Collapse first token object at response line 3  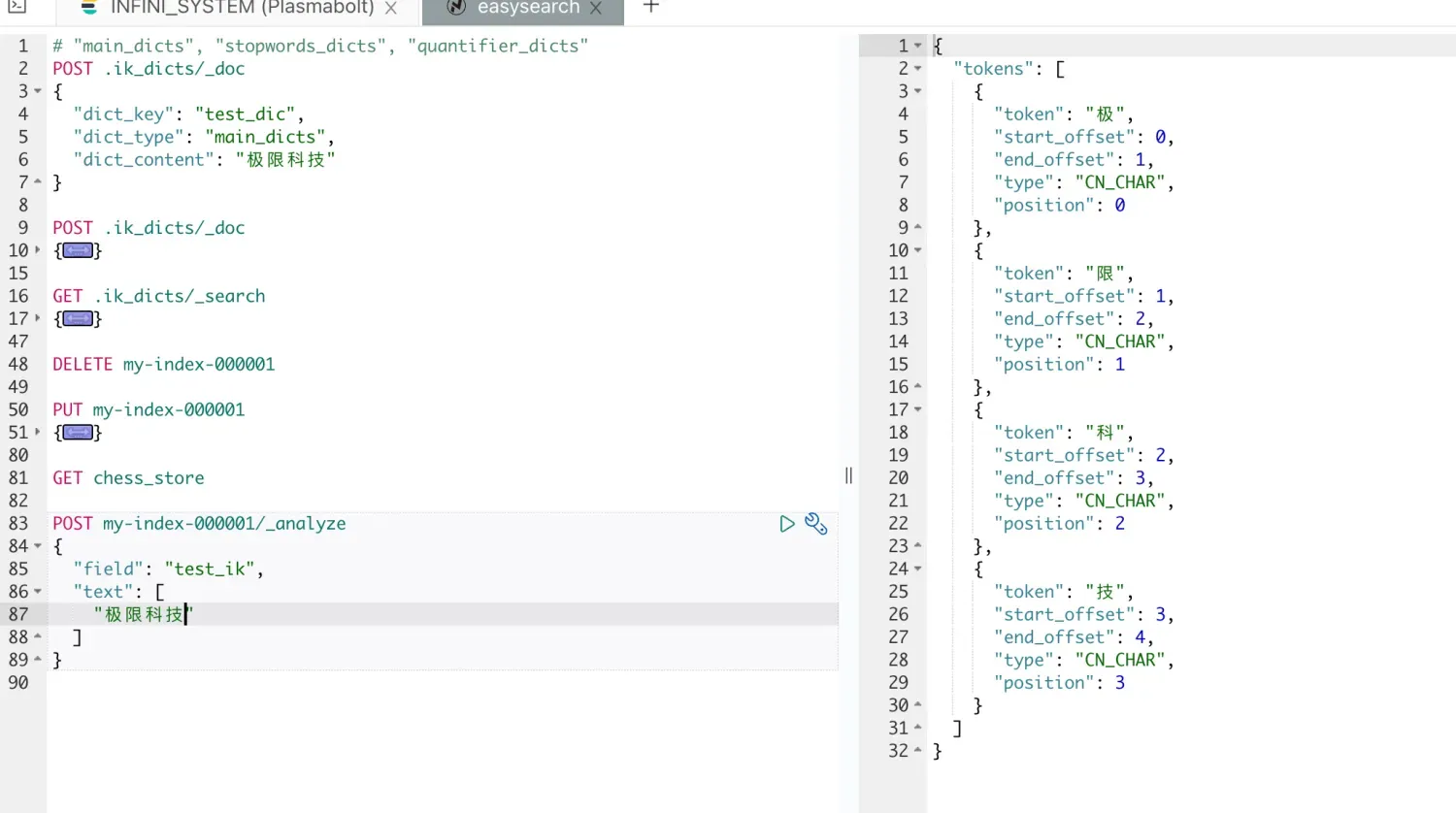918,91
